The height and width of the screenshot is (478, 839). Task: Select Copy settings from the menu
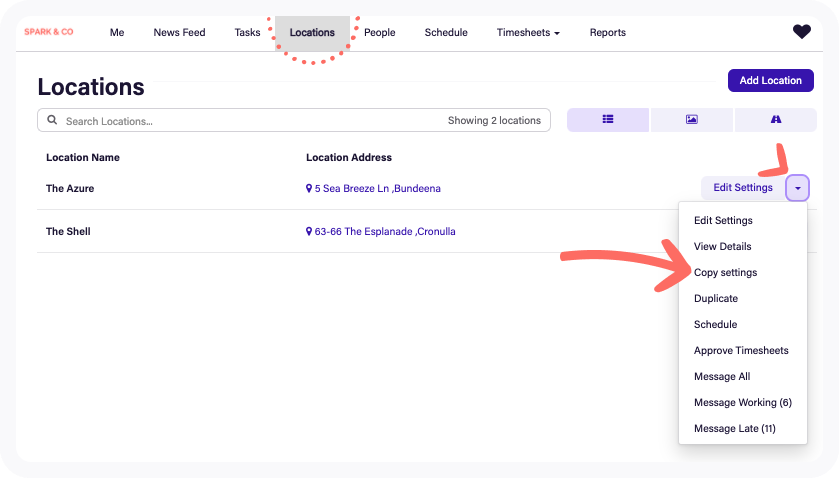(x=725, y=273)
